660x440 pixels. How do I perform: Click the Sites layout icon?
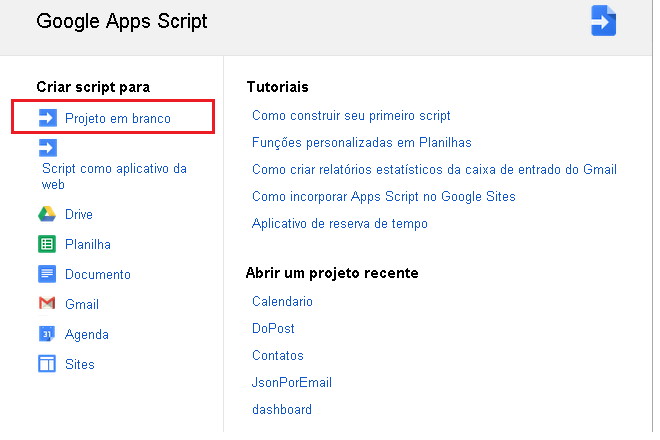pyautogui.click(x=47, y=364)
